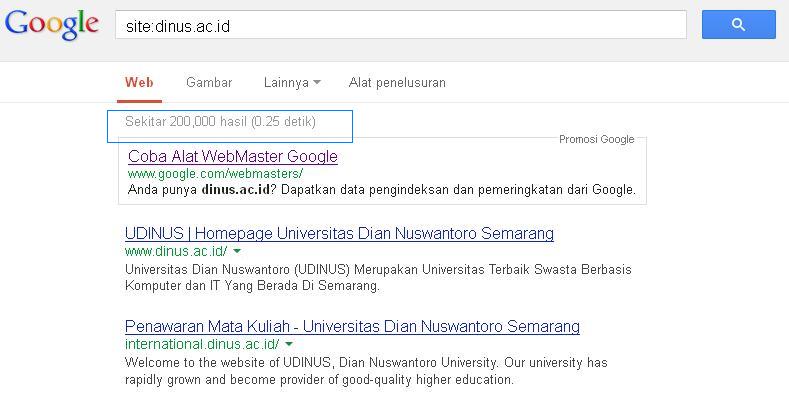Click the Promosi Google label
The height and width of the screenshot is (412, 789).
596,139
